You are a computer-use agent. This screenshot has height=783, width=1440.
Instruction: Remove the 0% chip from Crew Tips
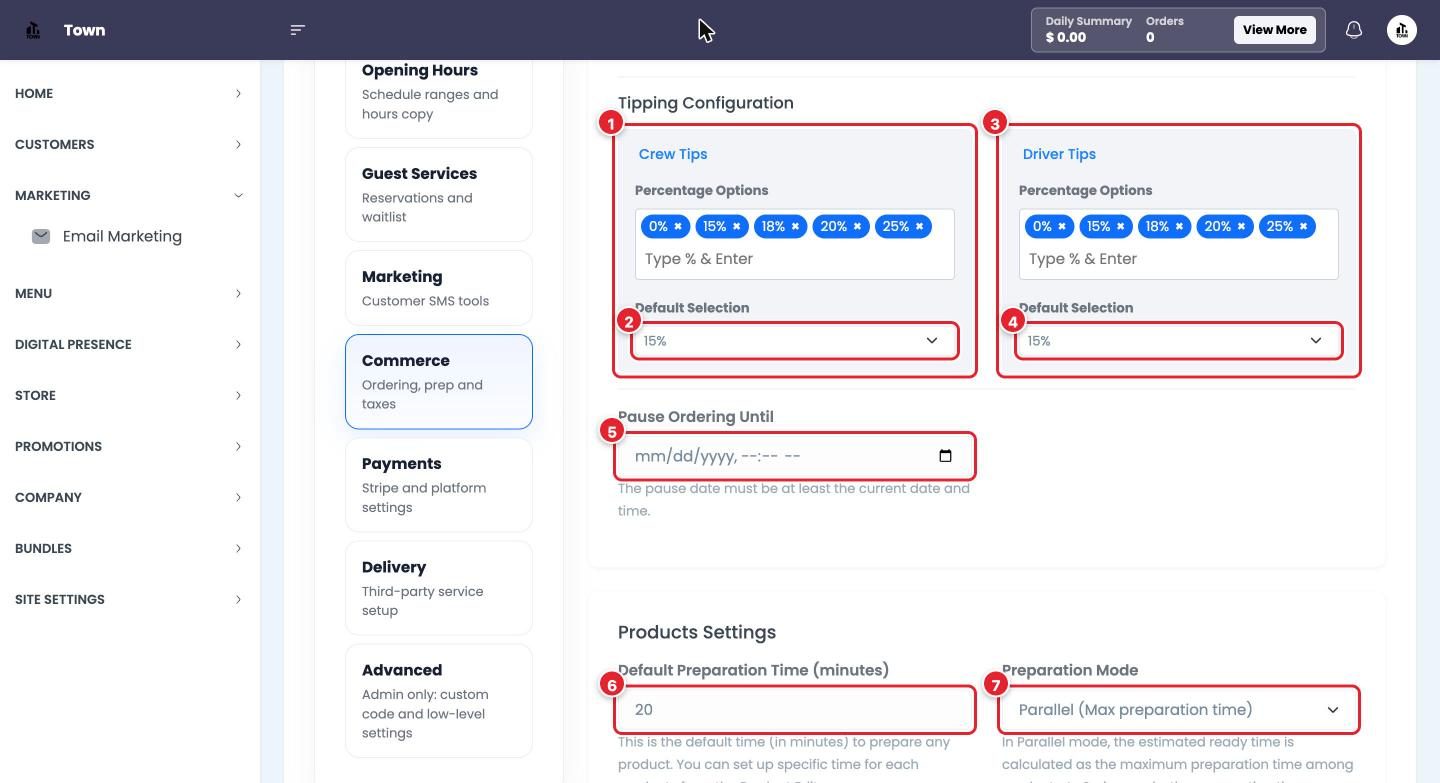(x=678, y=226)
